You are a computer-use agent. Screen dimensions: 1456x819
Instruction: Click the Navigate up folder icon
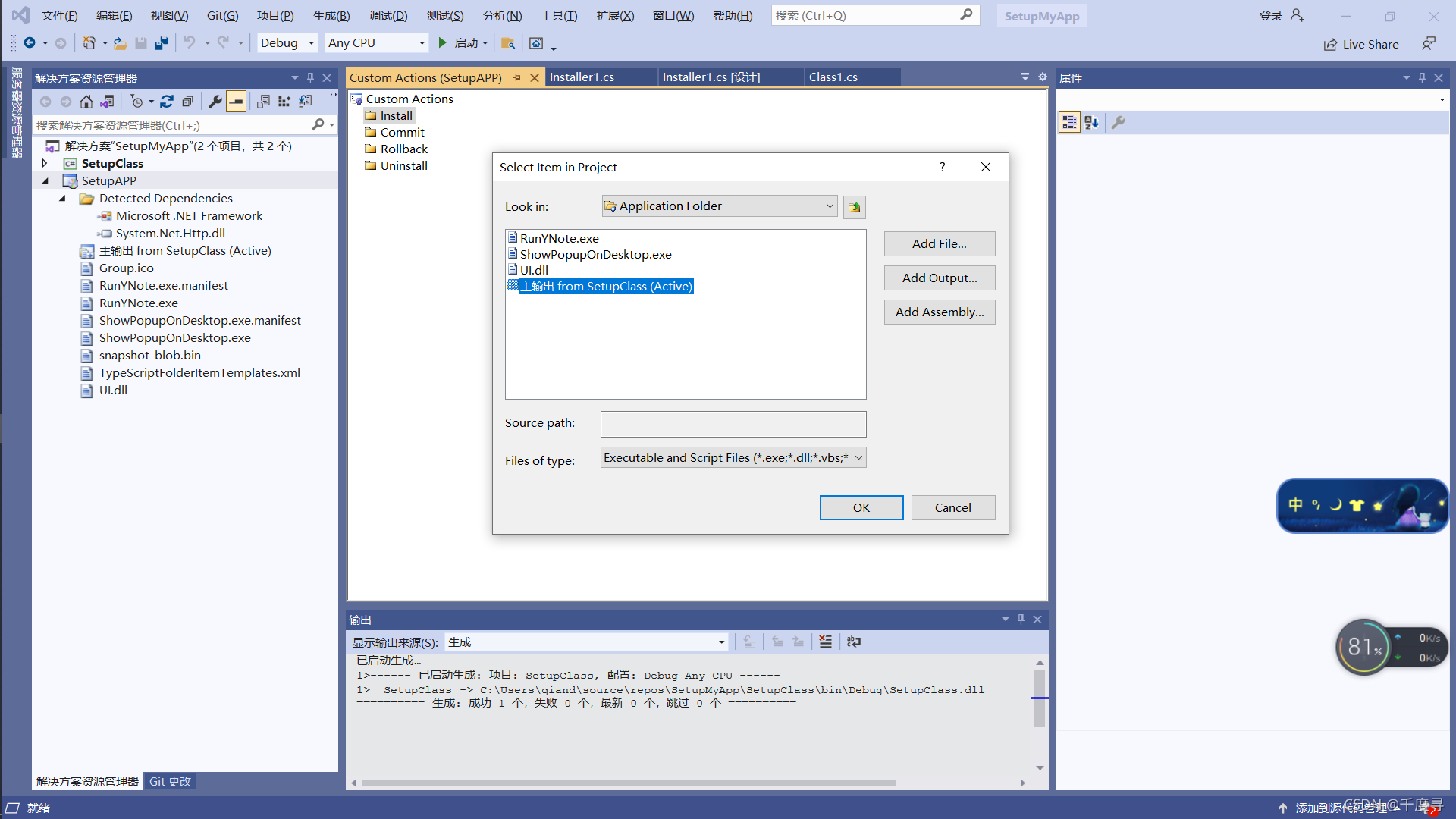pos(854,207)
